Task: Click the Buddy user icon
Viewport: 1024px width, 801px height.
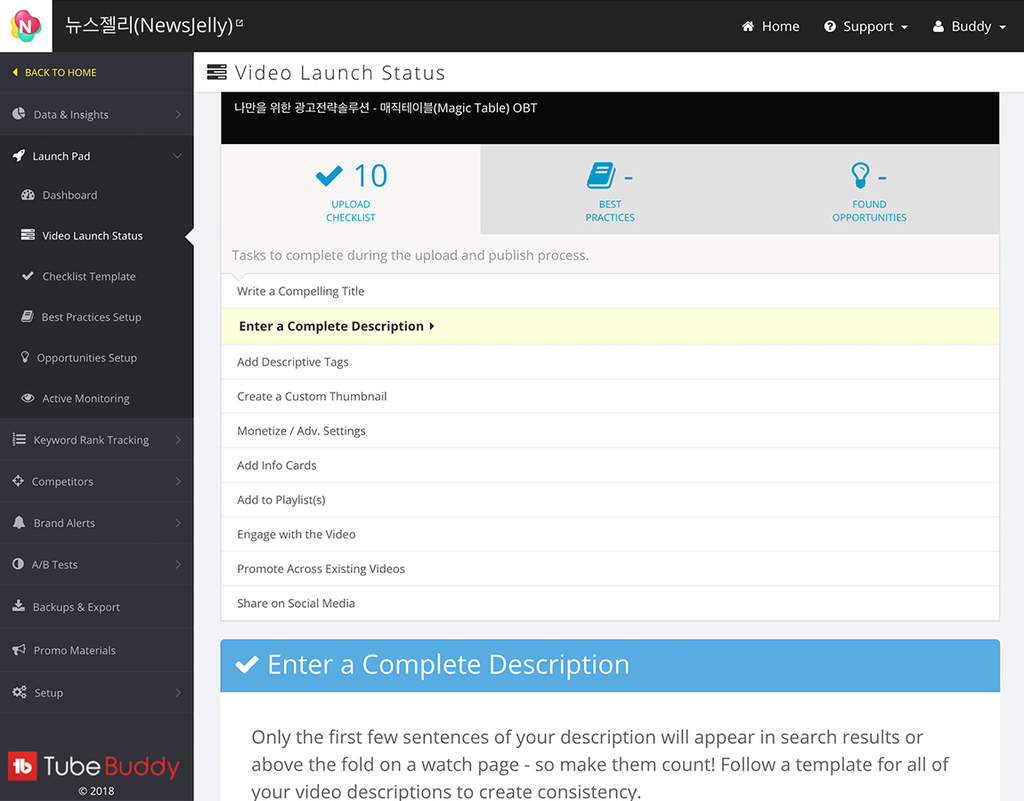Action: click(938, 26)
